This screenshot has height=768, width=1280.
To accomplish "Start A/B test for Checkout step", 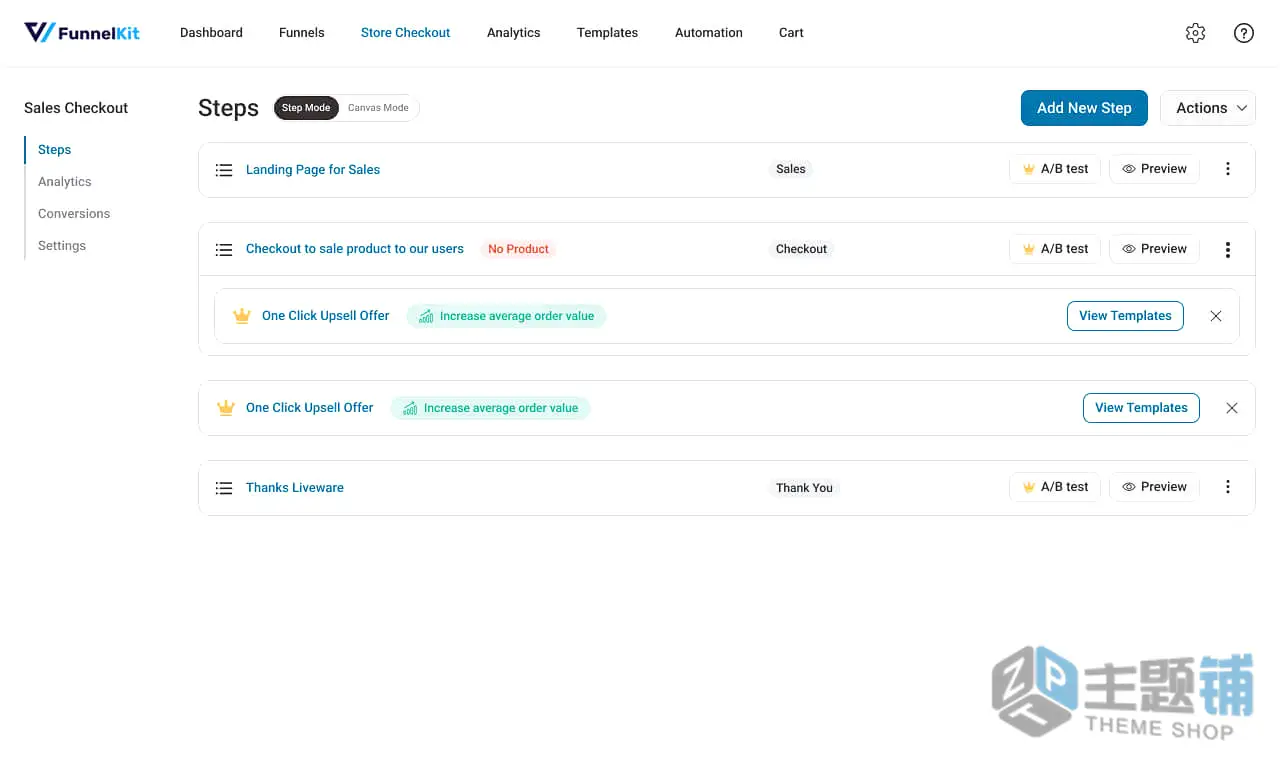I will pos(1055,249).
